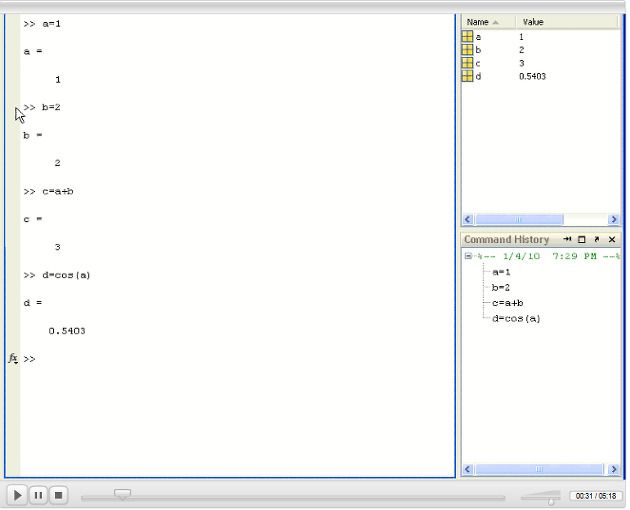The width and height of the screenshot is (630, 510).
Task: Maximize the Command History panel
Action: coord(581,240)
